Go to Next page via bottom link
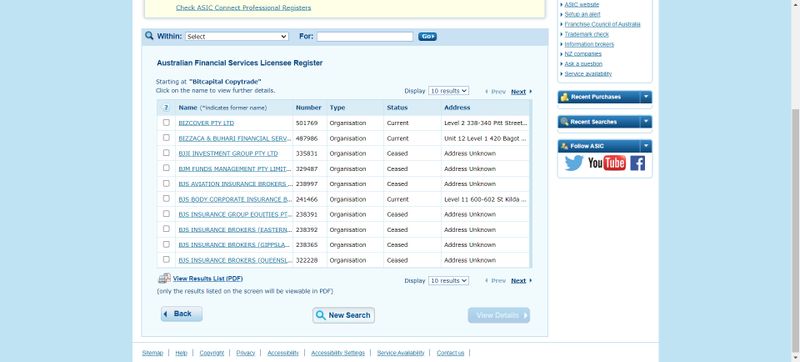 (518, 280)
